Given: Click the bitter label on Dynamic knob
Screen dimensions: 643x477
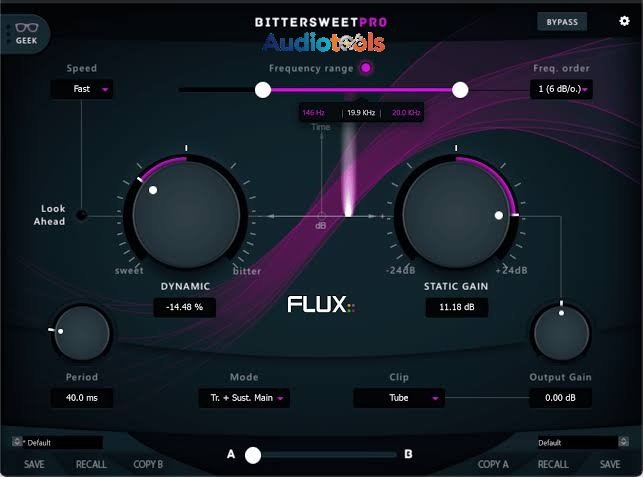Looking at the screenshot, I should pyautogui.click(x=247, y=271).
